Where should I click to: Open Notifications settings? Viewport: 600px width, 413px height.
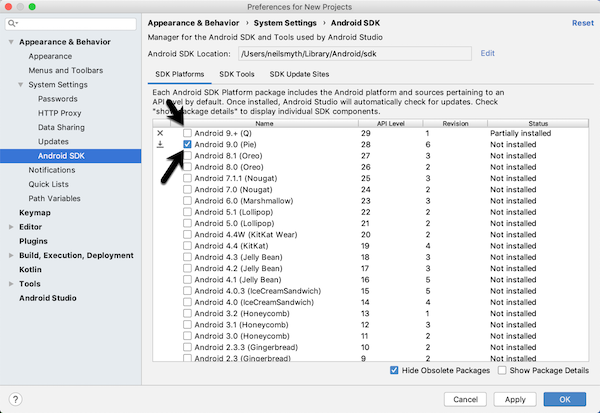(52, 170)
